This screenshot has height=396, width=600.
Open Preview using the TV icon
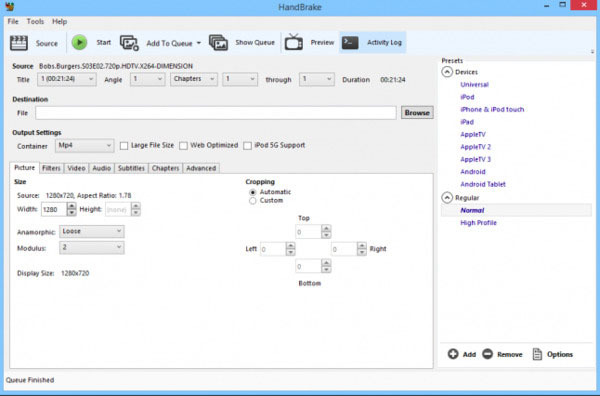tap(293, 42)
